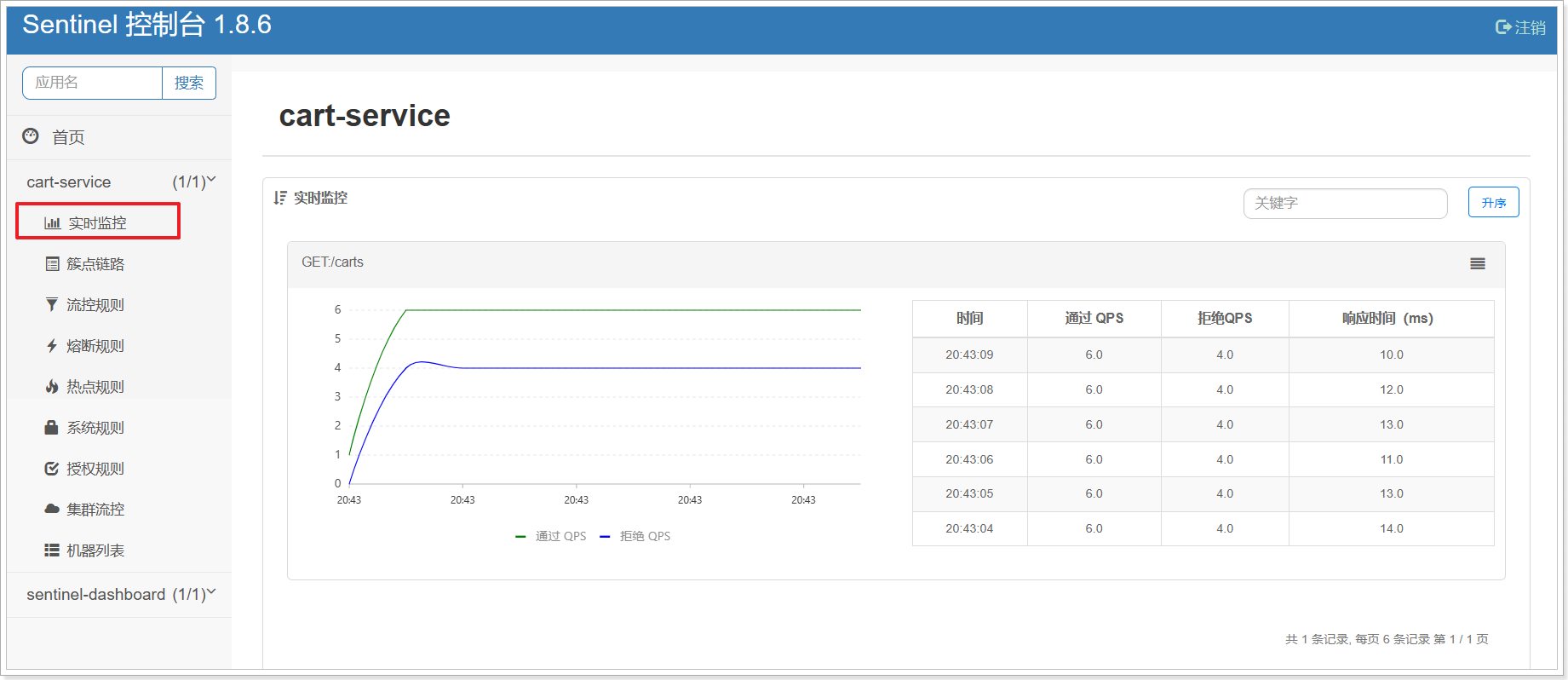Click the 20:43:05 time cell
1568x680 pixels.
[969, 493]
